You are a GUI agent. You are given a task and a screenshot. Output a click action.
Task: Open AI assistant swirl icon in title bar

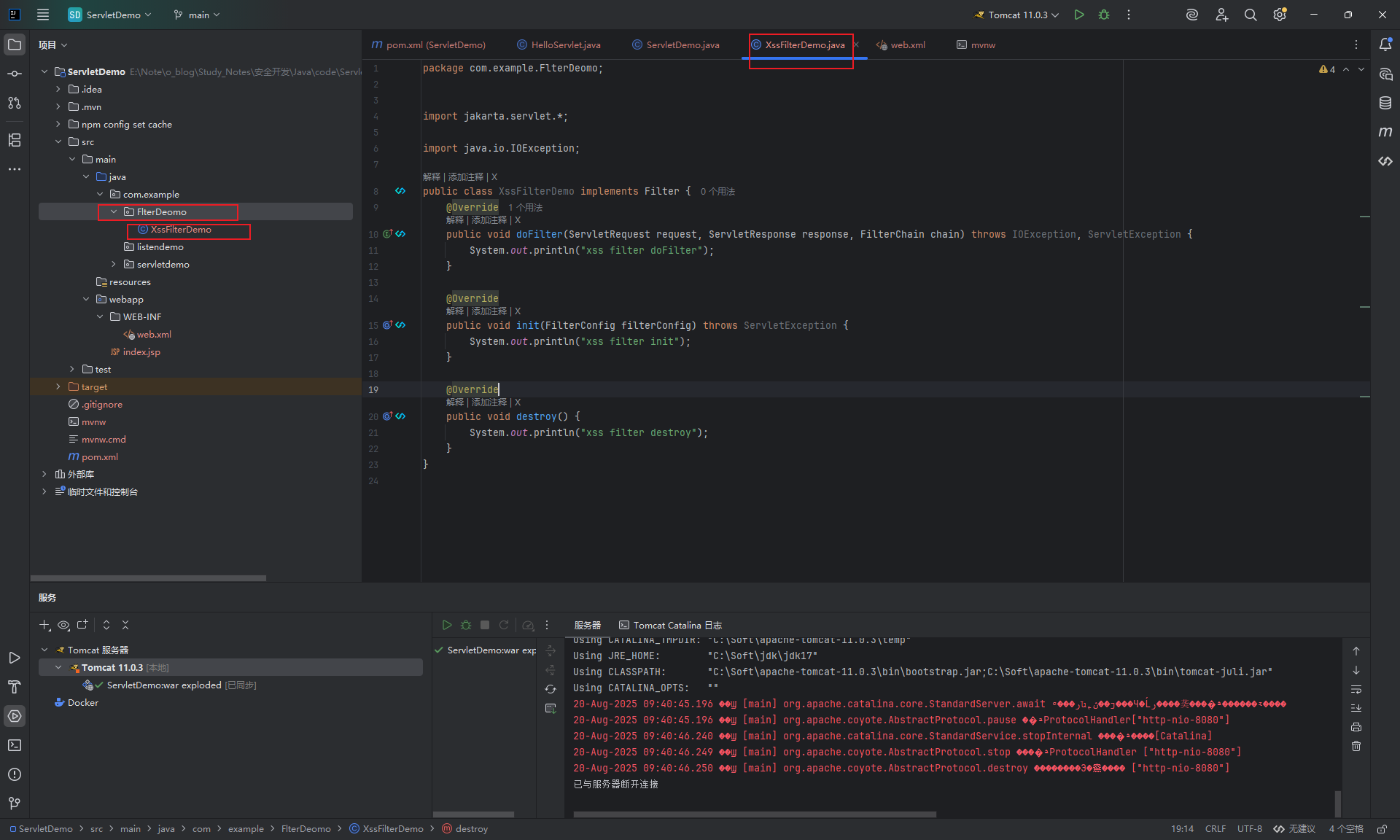(x=1192, y=15)
